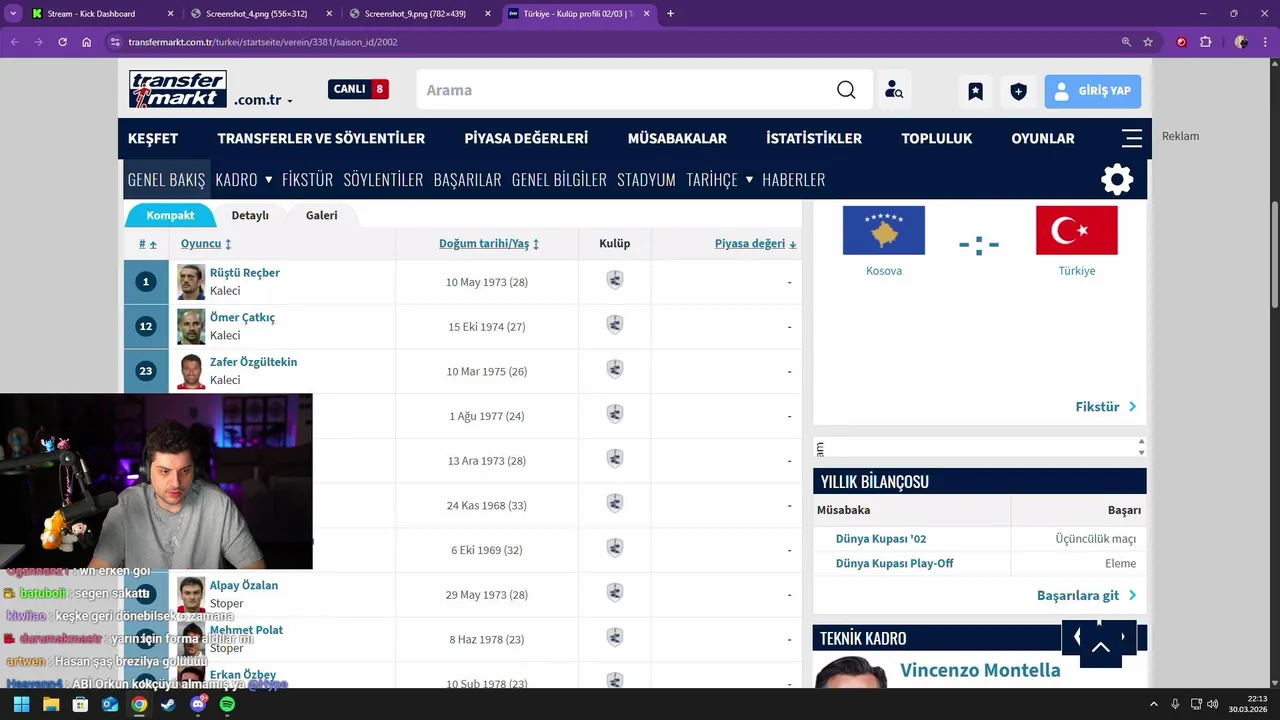1280x720 pixels.
Task: Switch to Detaylı squad view tab
Action: pos(250,215)
